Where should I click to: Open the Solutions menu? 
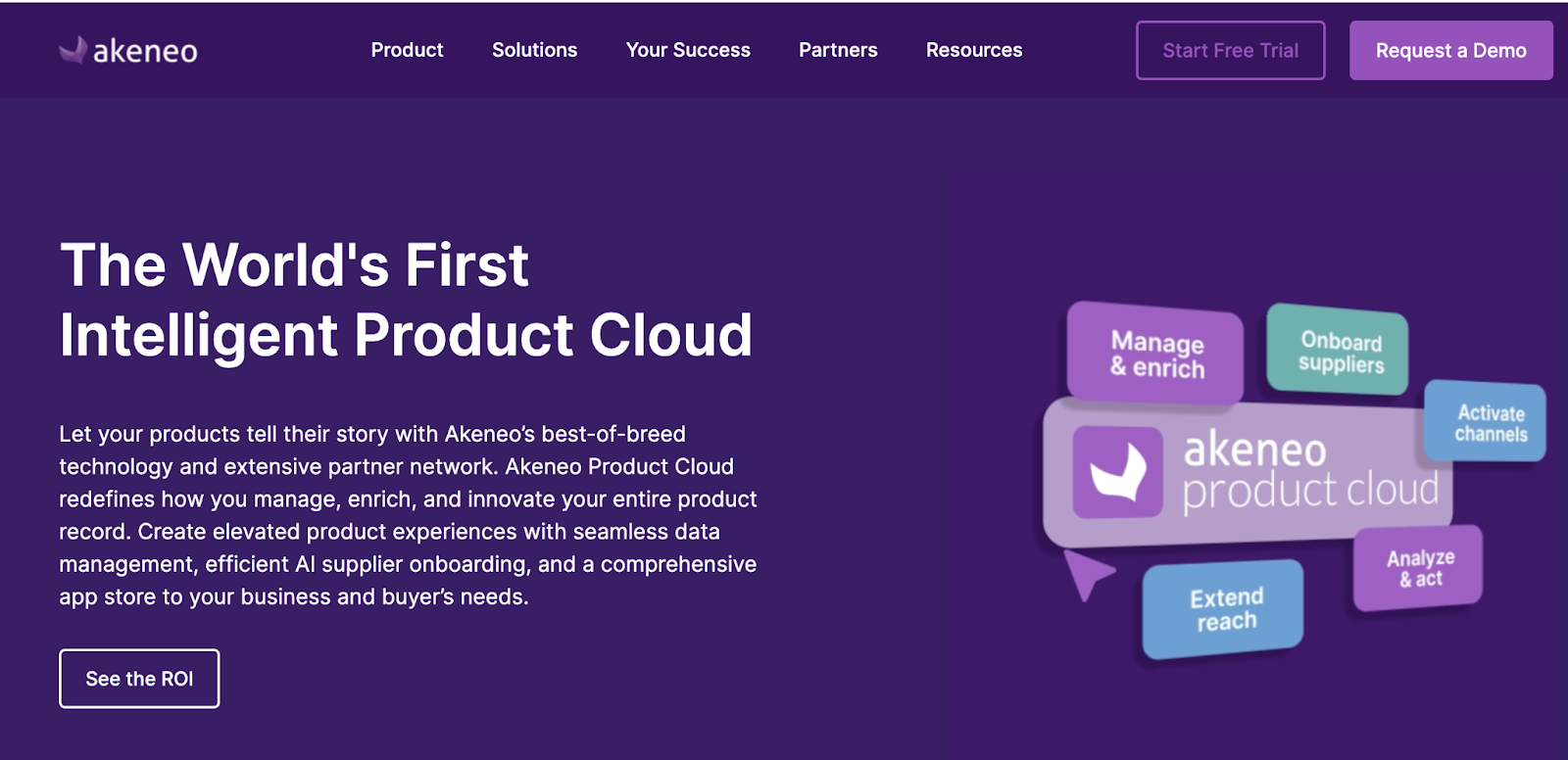click(x=534, y=50)
